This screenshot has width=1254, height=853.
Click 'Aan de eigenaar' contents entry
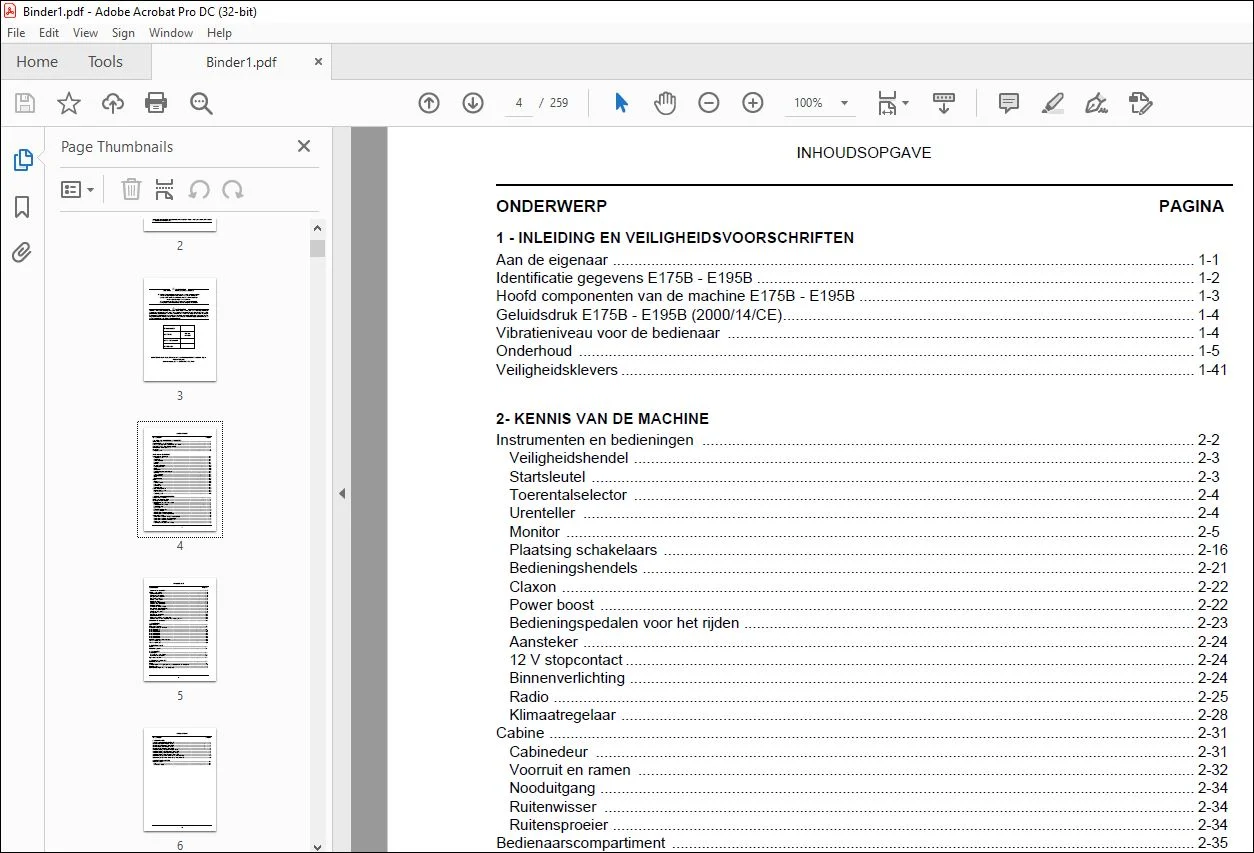(x=552, y=260)
